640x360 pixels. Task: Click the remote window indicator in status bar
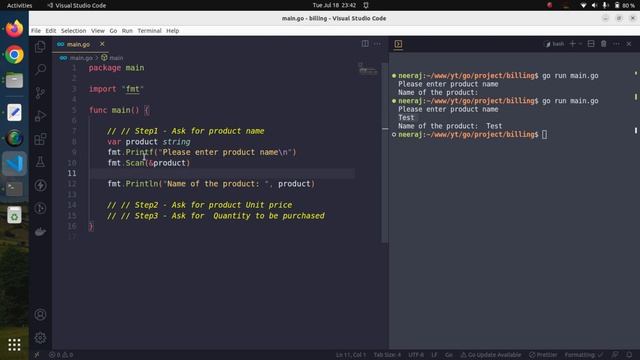coord(37,355)
